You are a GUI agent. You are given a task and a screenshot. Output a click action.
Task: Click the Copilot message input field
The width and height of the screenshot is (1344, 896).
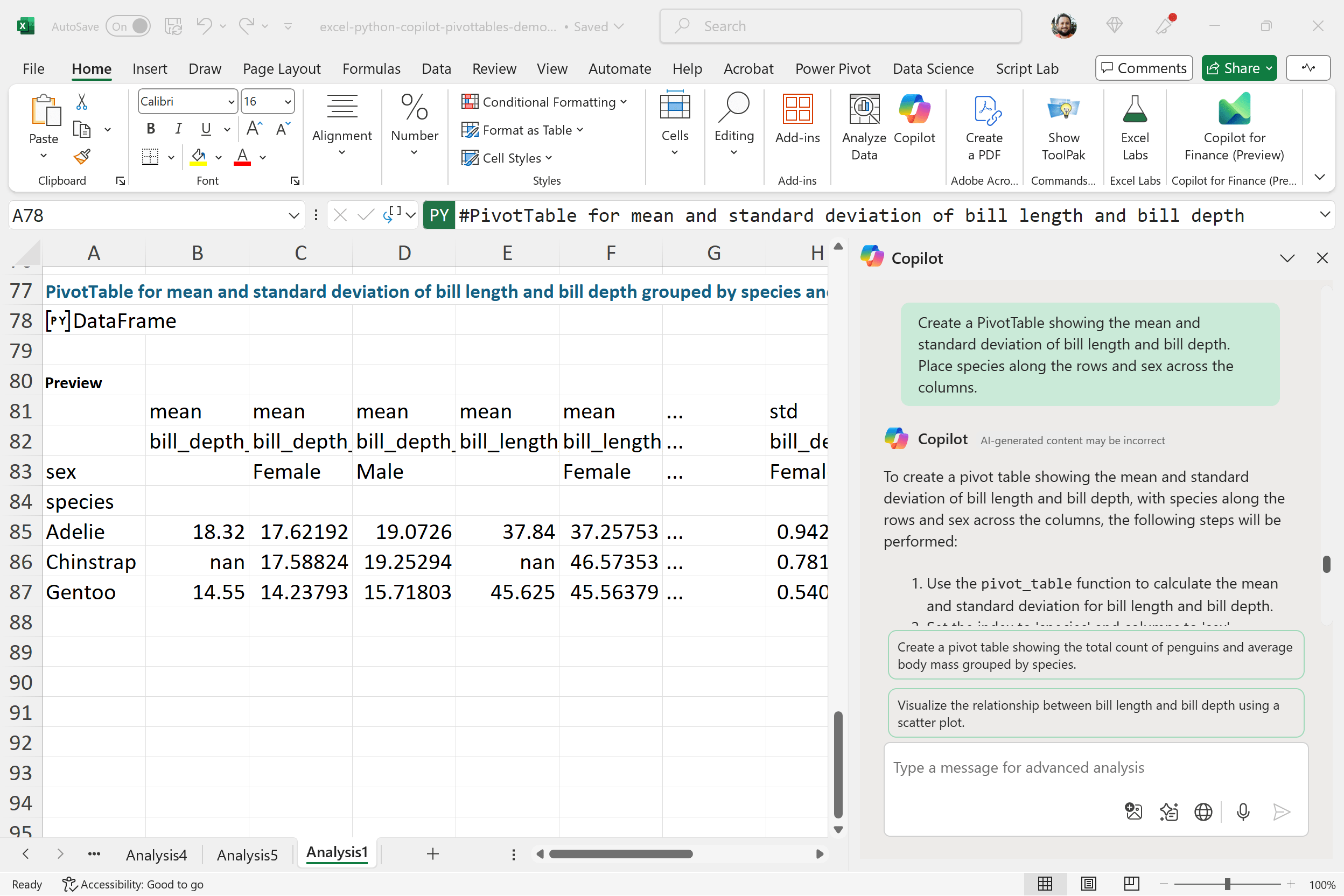click(1094, 767)
